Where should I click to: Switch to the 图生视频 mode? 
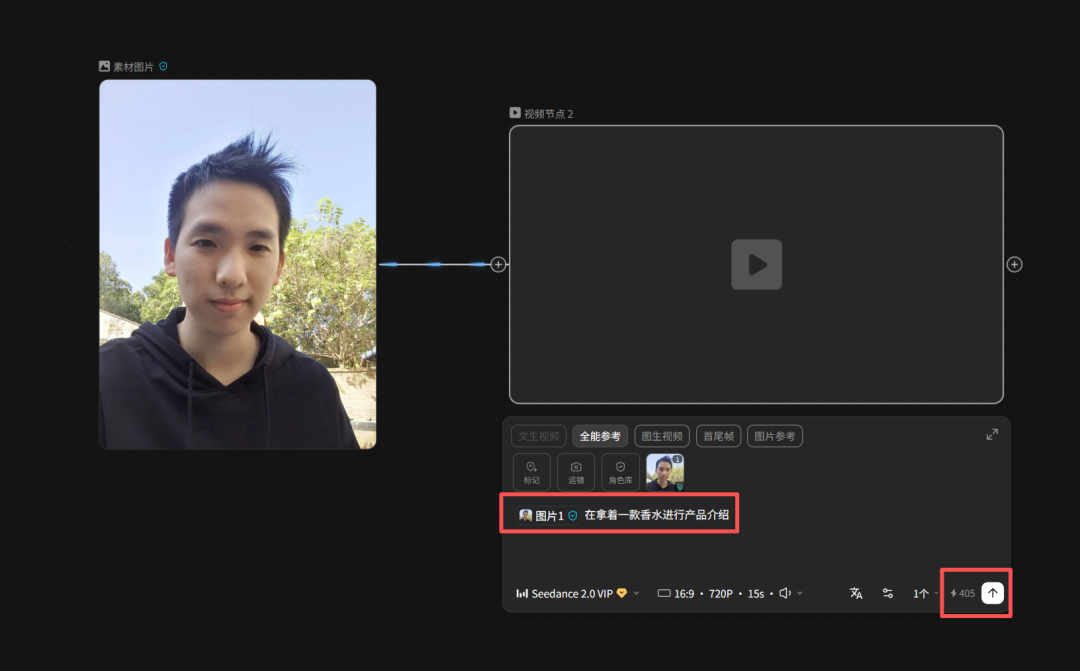click(x=661, y=436)
